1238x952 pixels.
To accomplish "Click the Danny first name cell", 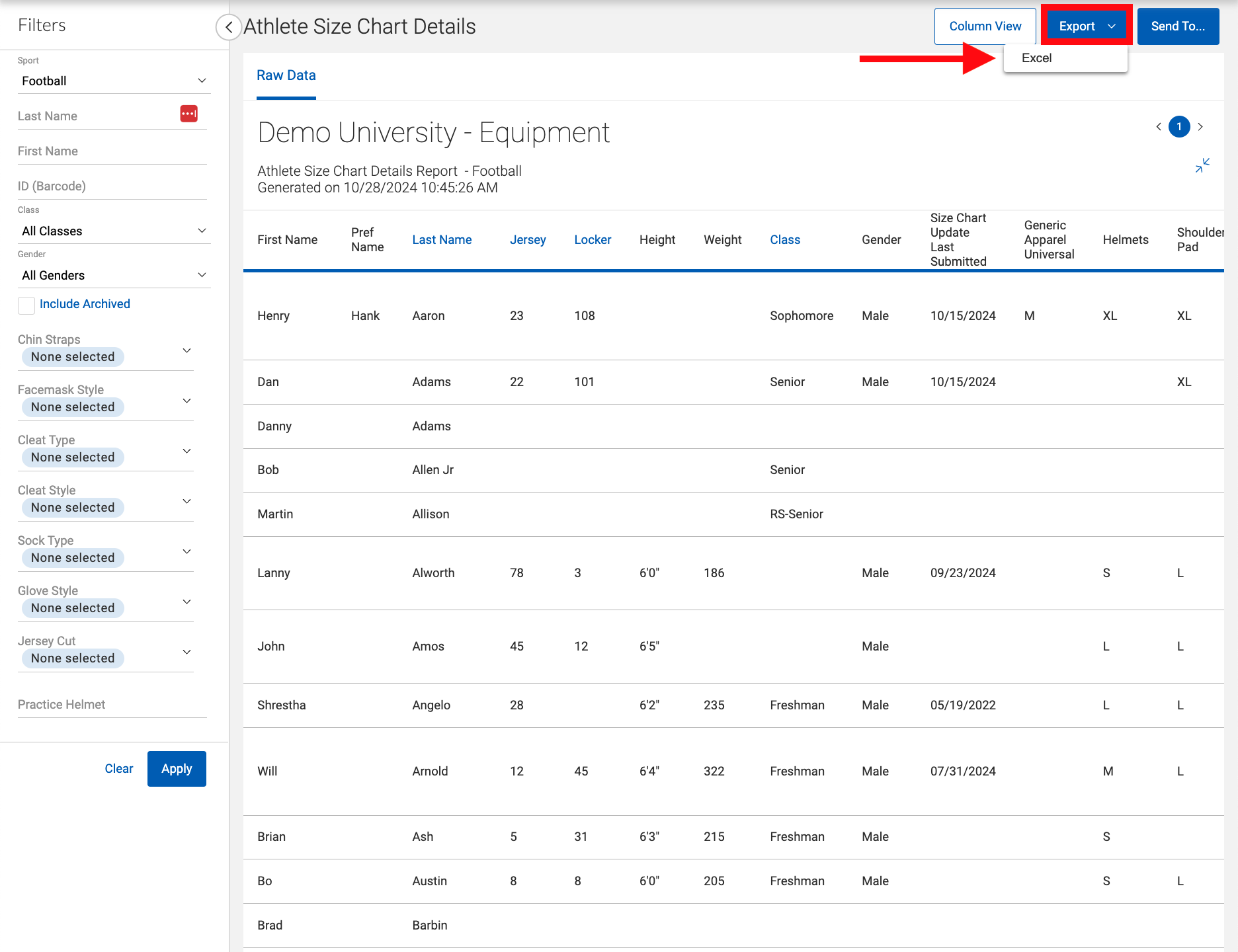I will click(274, 426).
